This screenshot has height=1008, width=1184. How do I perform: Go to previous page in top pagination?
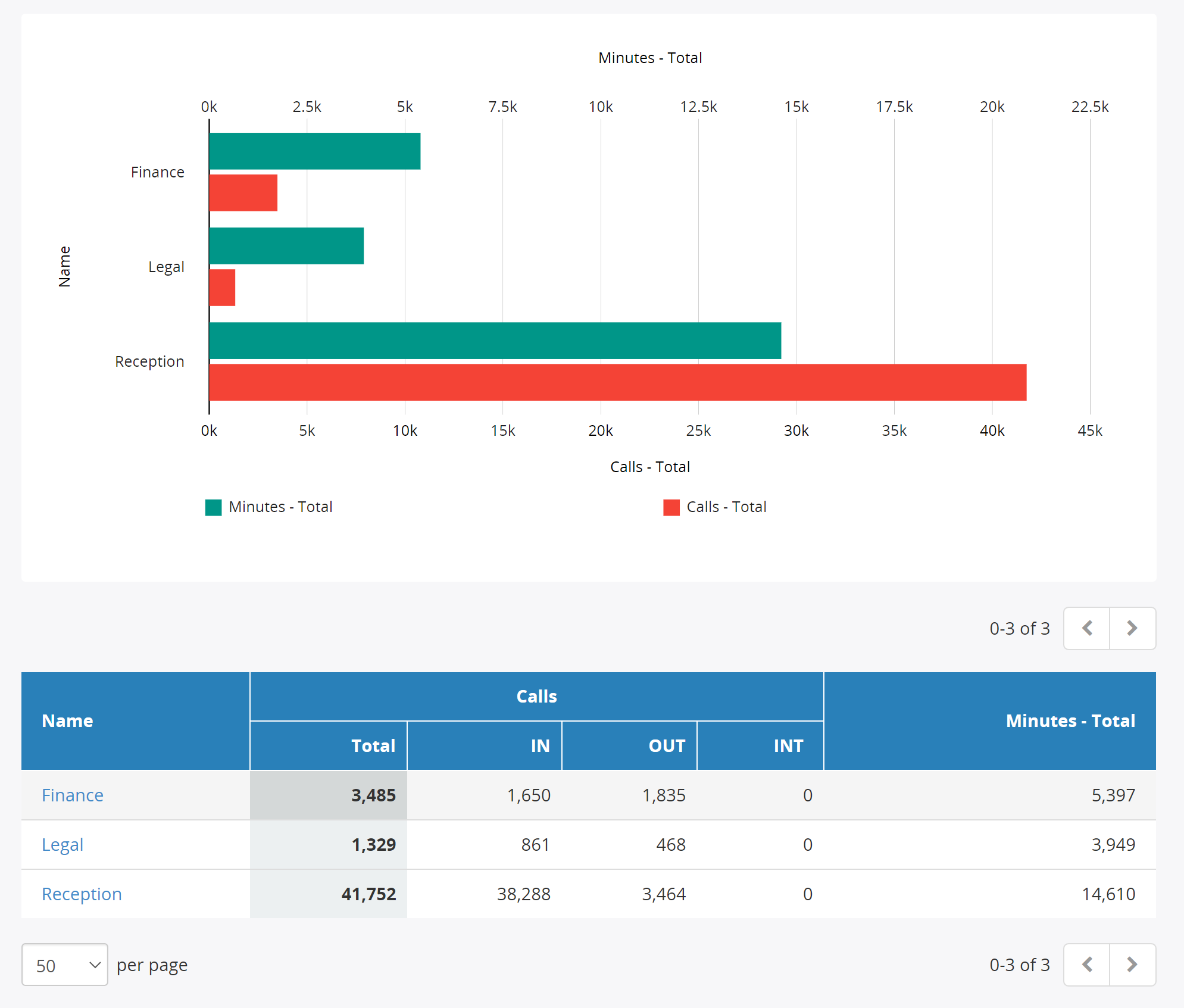point(1087,628)
